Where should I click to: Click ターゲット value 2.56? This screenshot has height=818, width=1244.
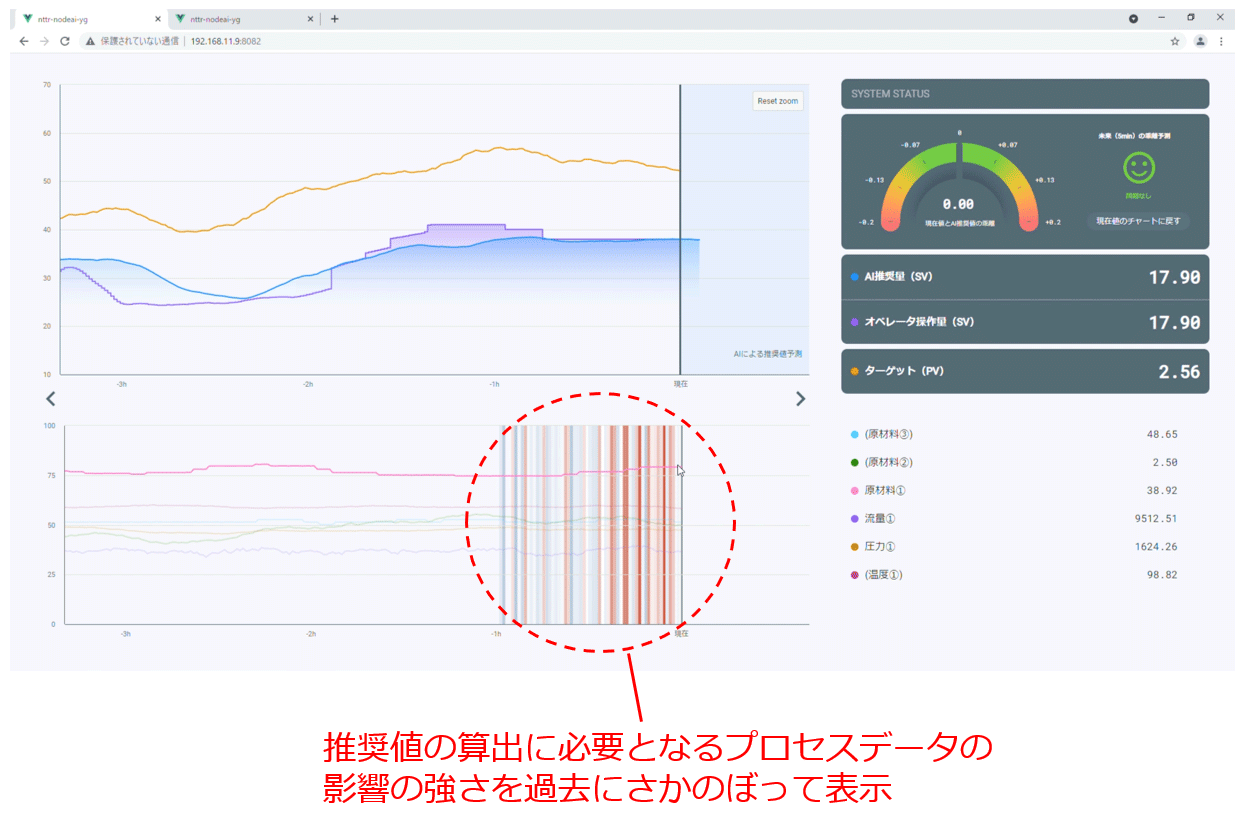(x=1179, y=371)
